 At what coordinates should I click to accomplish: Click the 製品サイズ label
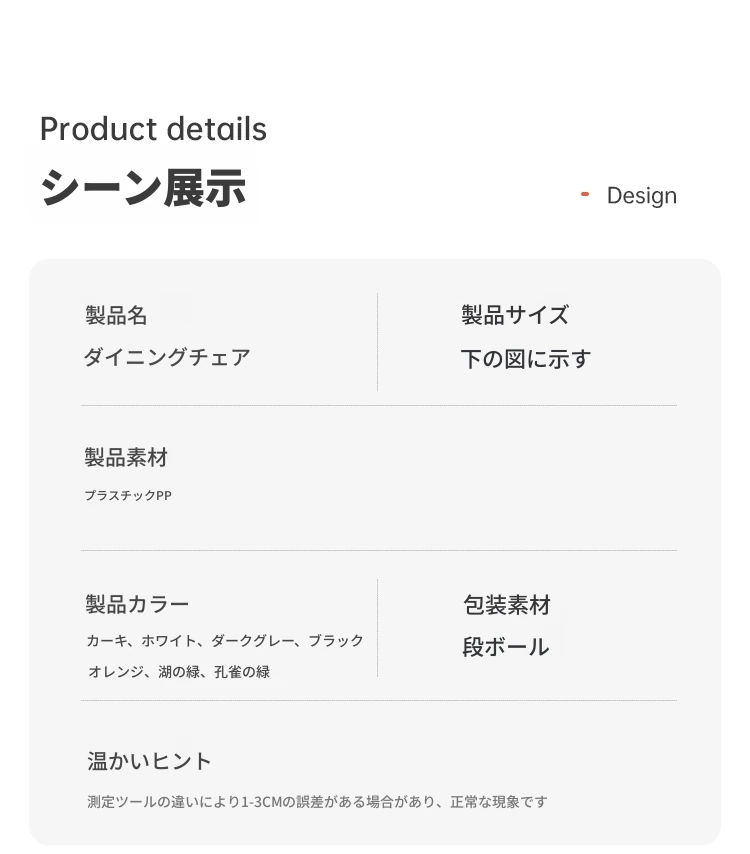tap(515, 315)
